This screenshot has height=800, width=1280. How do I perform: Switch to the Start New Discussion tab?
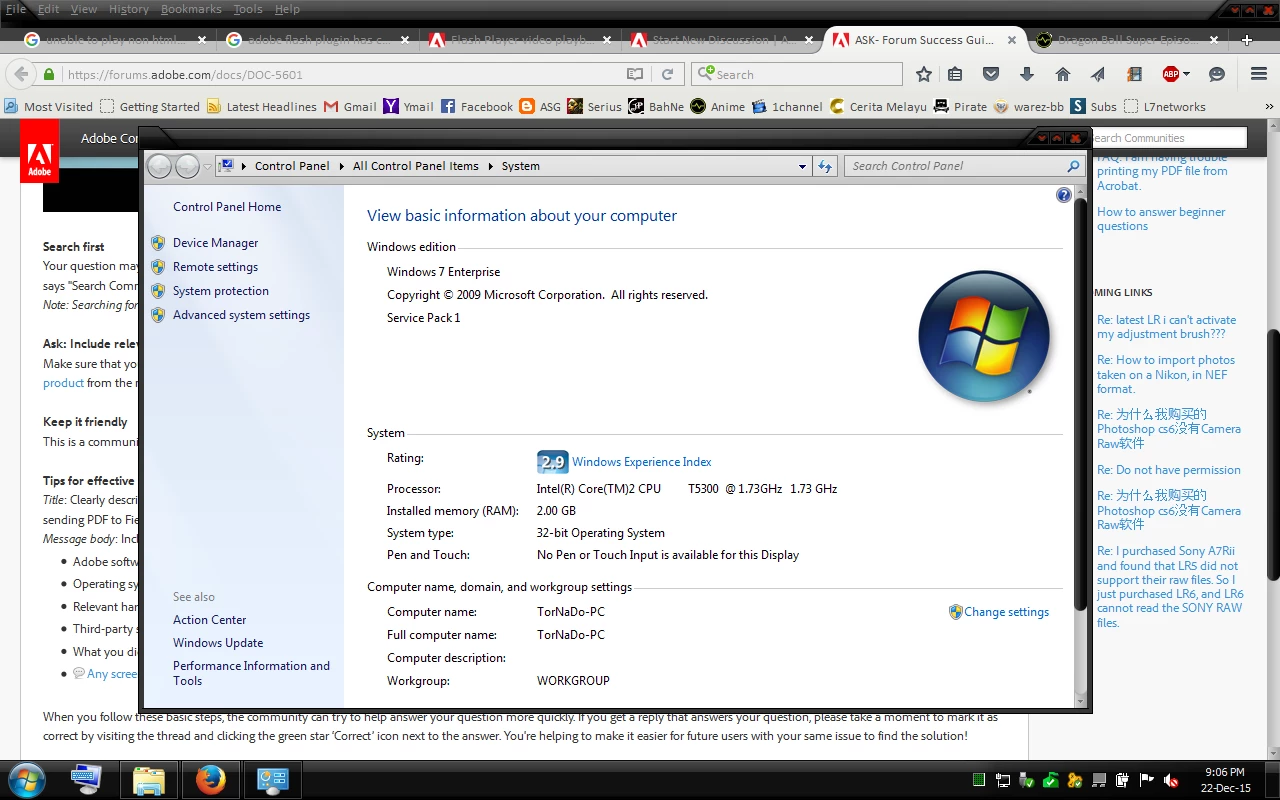(723, 40)
